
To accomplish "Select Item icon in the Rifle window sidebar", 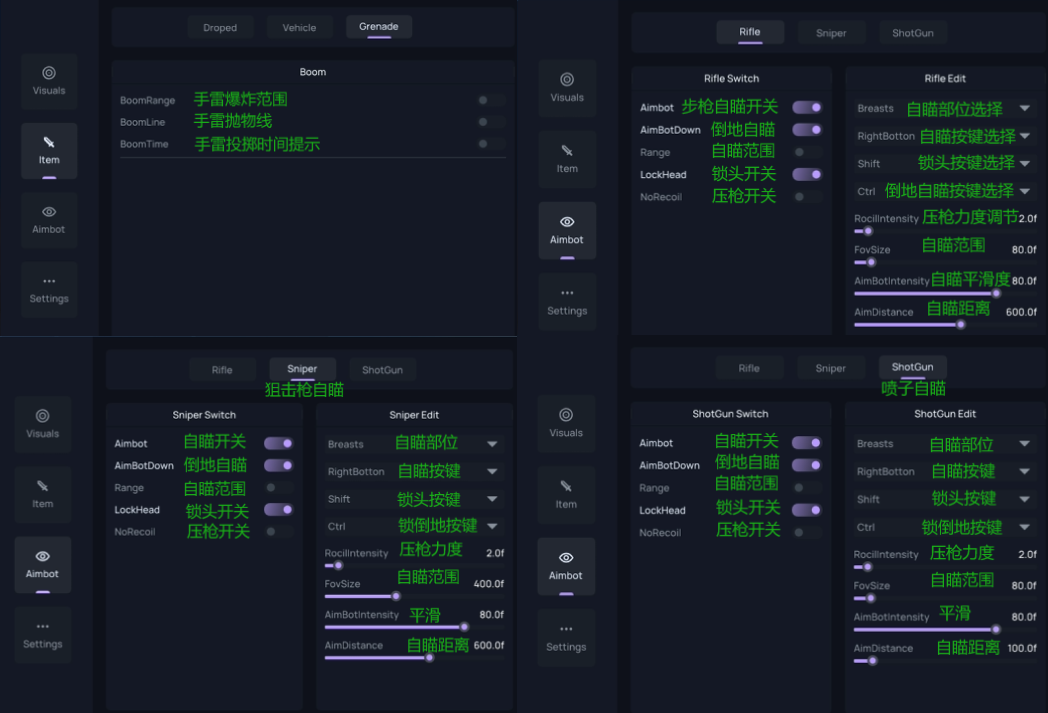I will coord(567,158).
